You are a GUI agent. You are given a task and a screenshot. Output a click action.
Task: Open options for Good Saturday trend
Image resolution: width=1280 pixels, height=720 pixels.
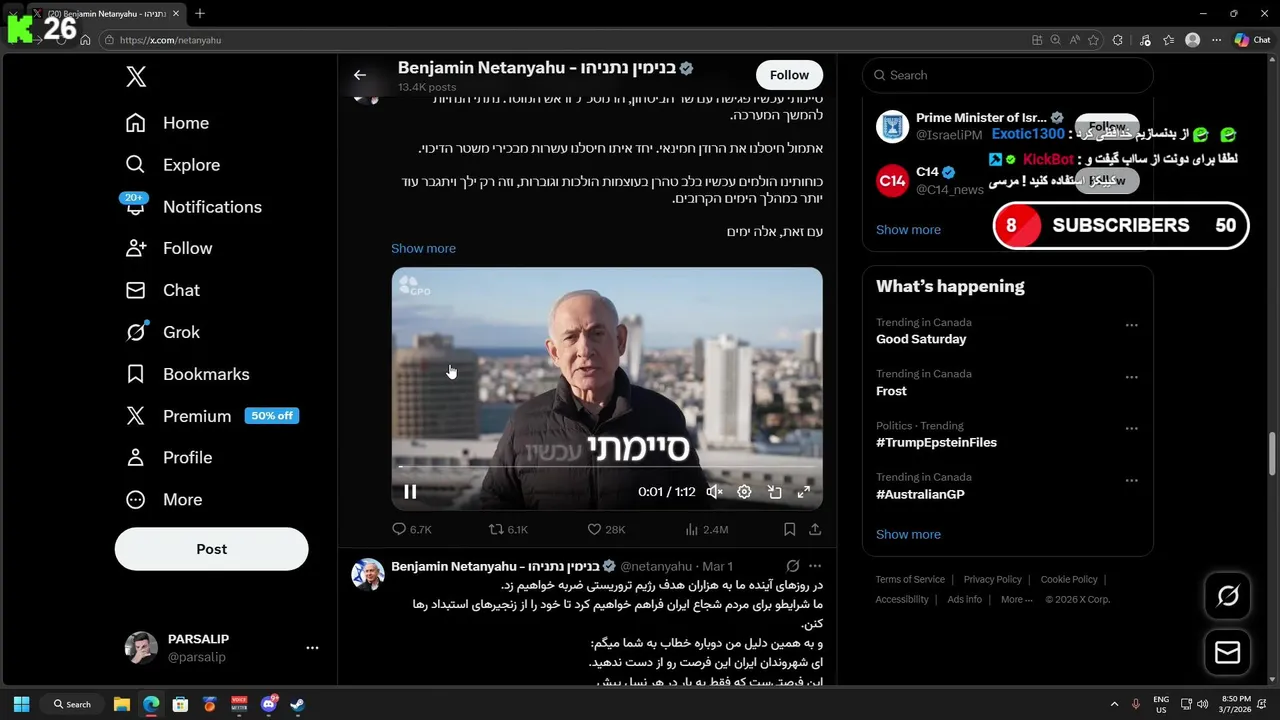1132,326
